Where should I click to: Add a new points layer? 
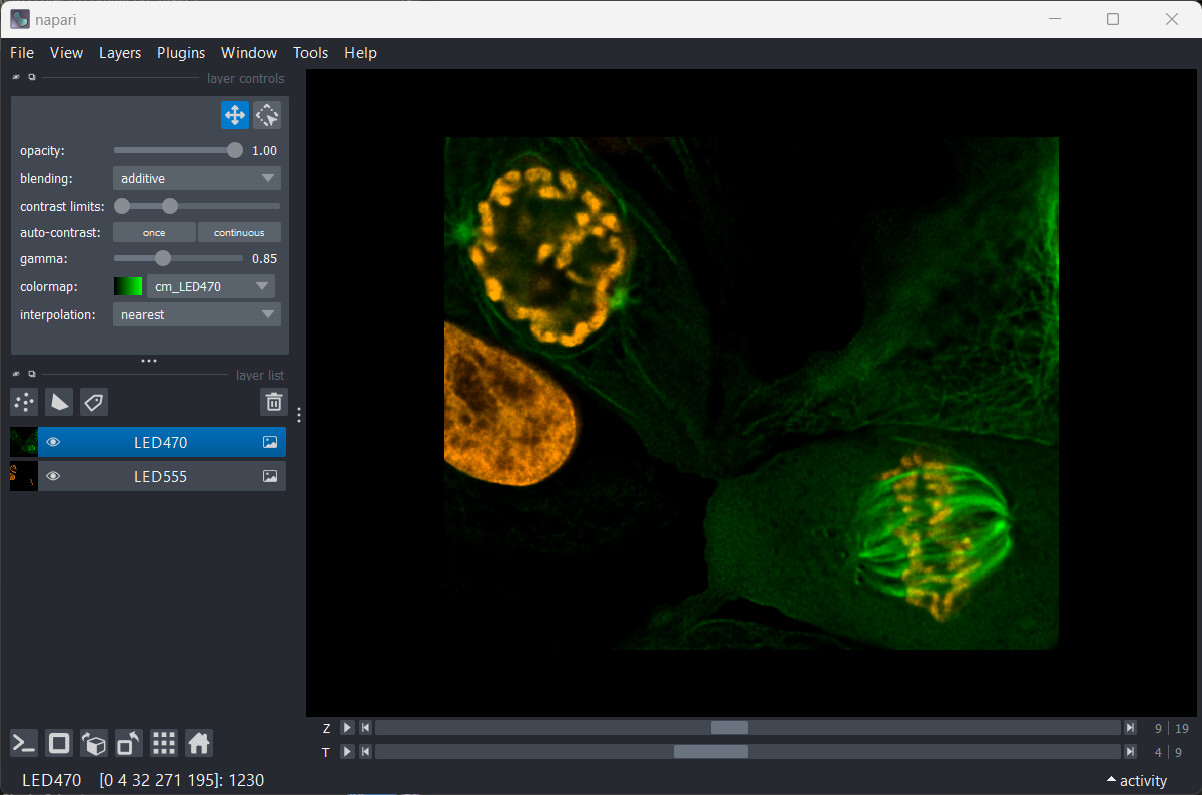(23, 402)
